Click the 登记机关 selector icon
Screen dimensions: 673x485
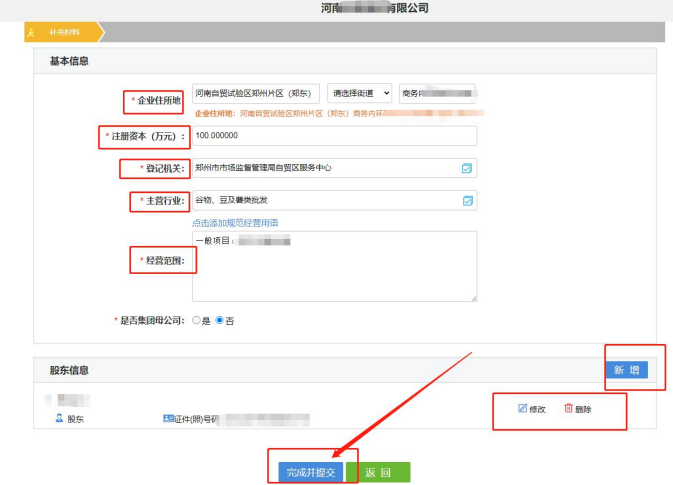466,168
